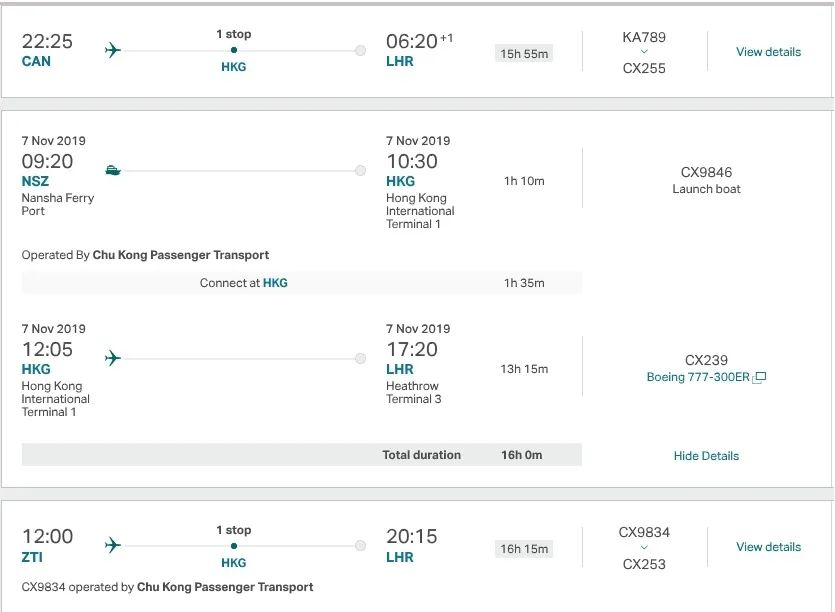The width and height of the screenshot is (835, 612).
Task: Click the HKG stop label on first flight
Action: click(233, 67)
